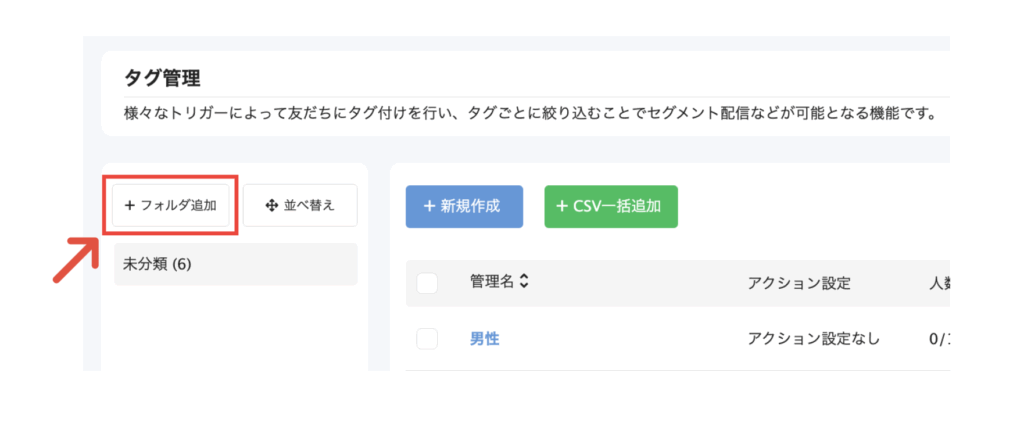This screenshot has height=437, width=1024.
Task: Click the アクション設定 column header
Action: pos(799,283)
